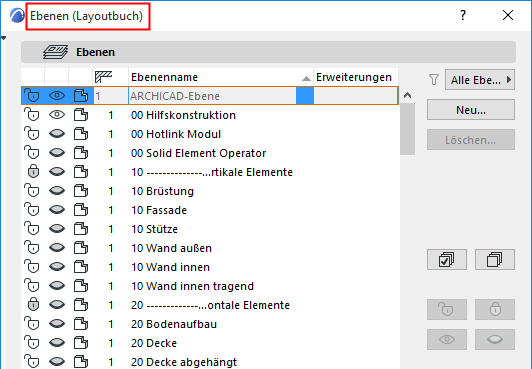This screenshot has height=369, width=532.
Task: Toggle lock icon on 10 Wand außen layer
Action: click(32, 248)
